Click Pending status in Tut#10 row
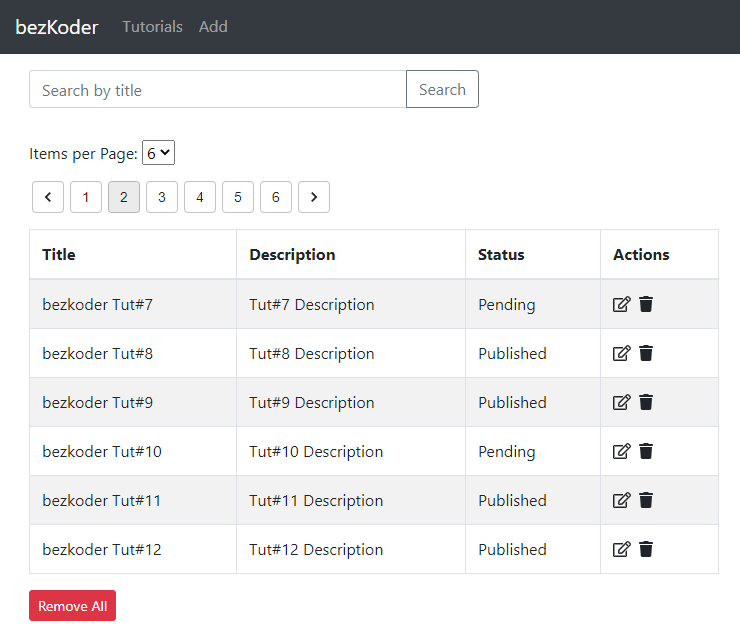The image size is (740, 640). click(506, 453)
